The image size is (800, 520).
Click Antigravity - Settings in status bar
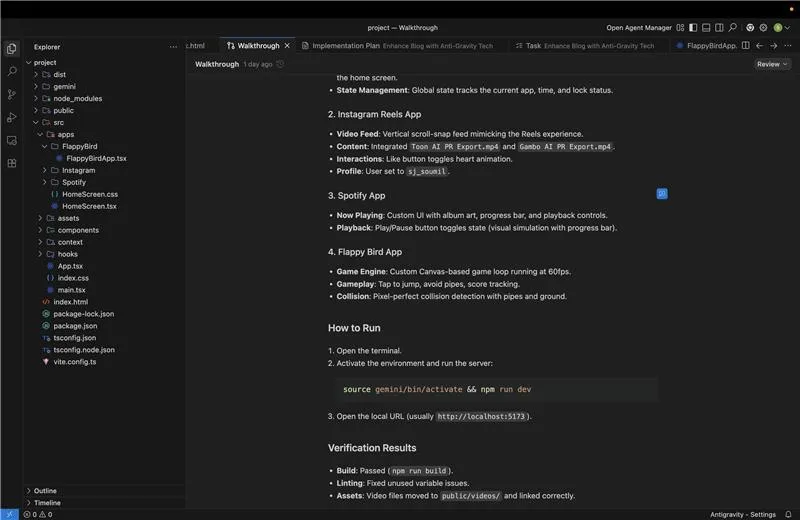[x=743, y=514]
